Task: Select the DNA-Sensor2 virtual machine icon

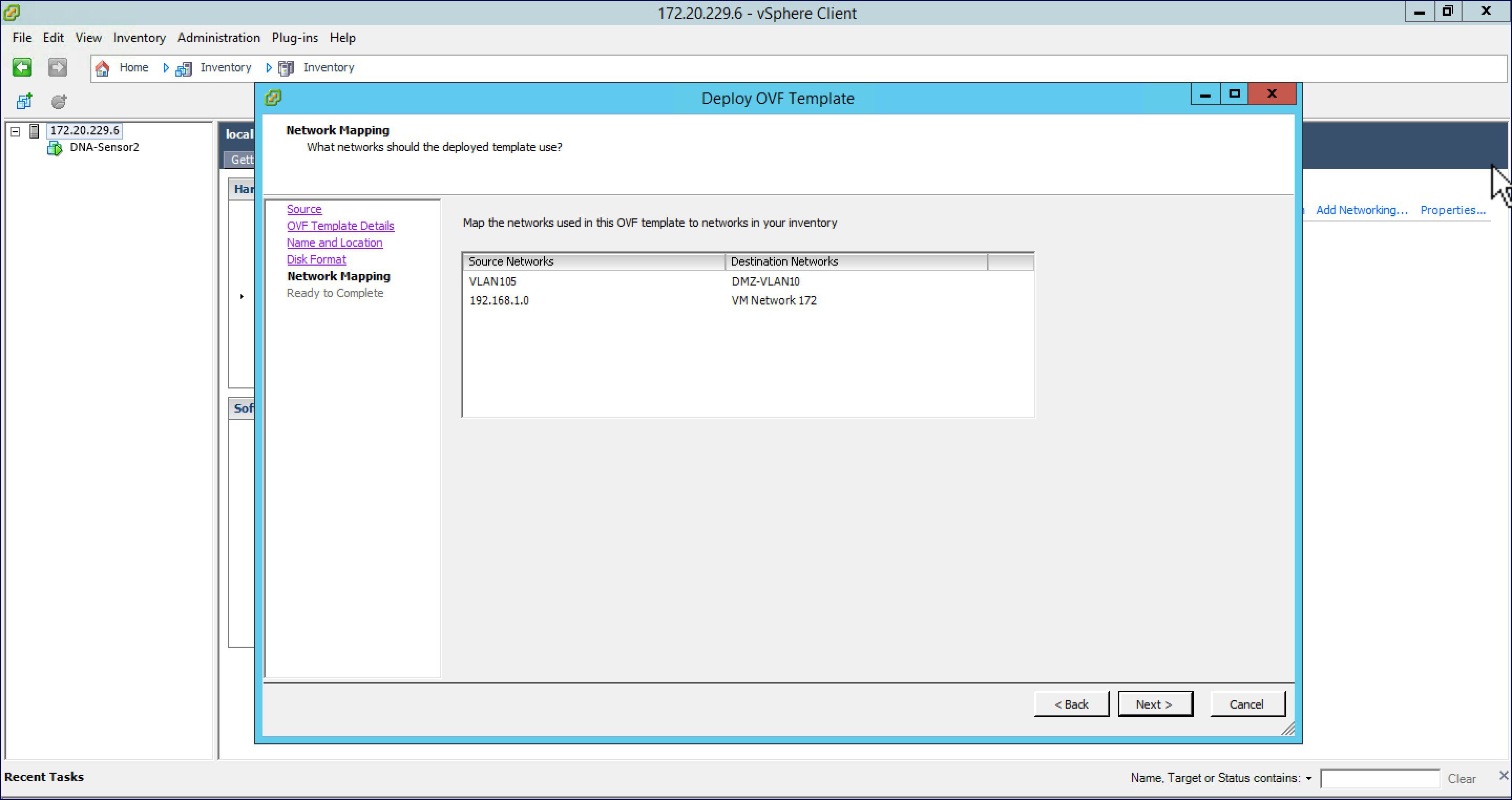Action: point(54,148)
